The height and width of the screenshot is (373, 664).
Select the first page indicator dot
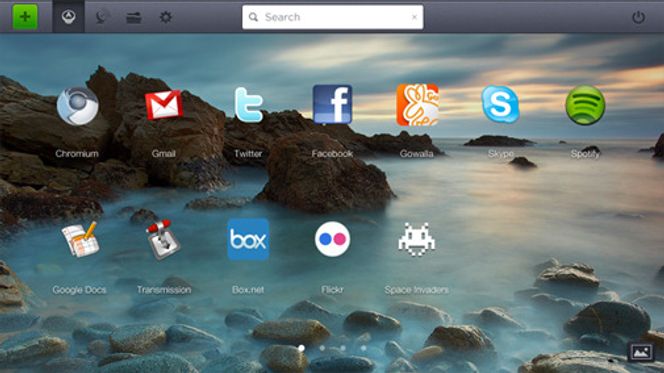point(301,348)
